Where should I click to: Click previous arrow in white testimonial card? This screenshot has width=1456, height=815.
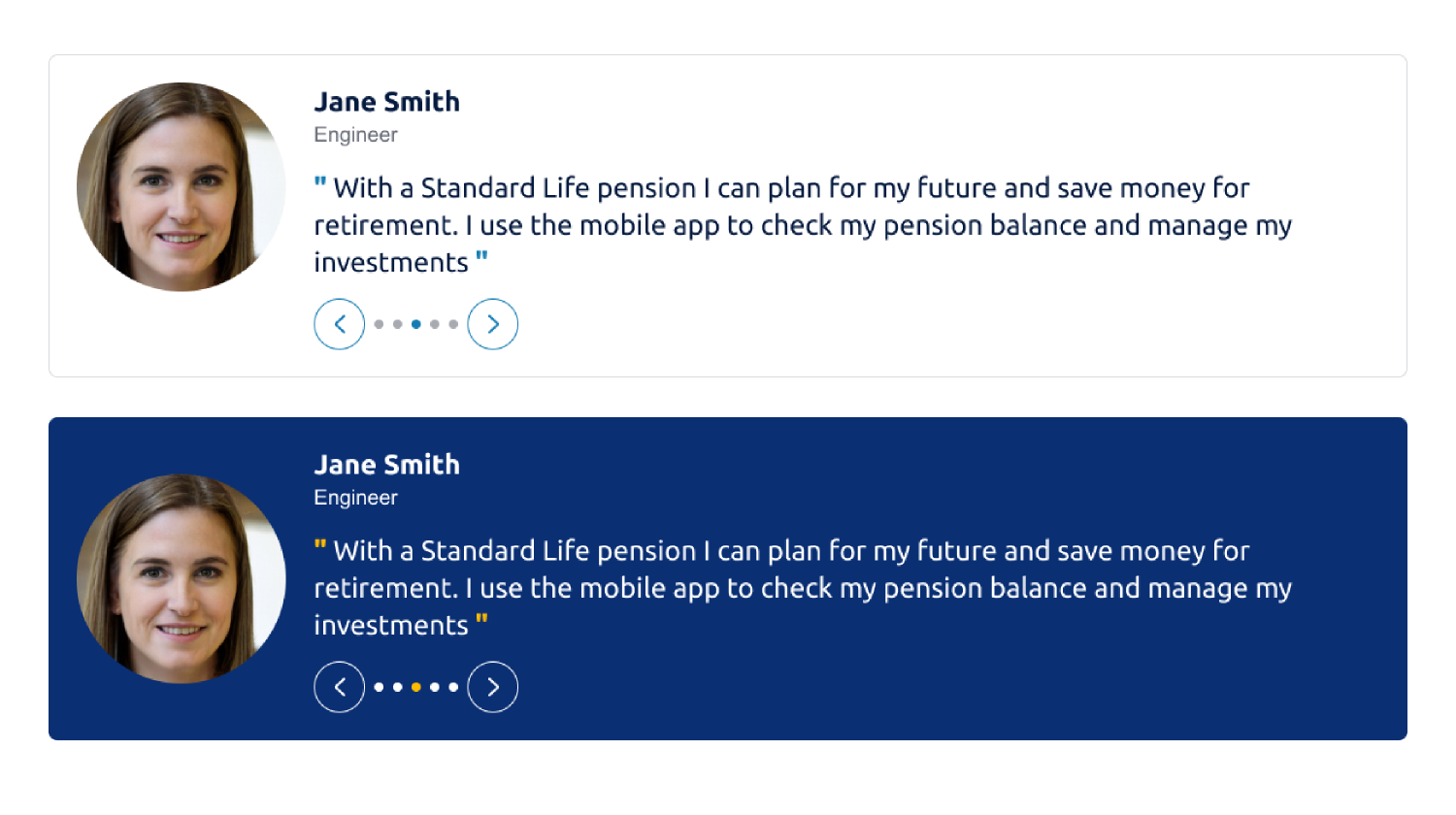click(340, 324)
